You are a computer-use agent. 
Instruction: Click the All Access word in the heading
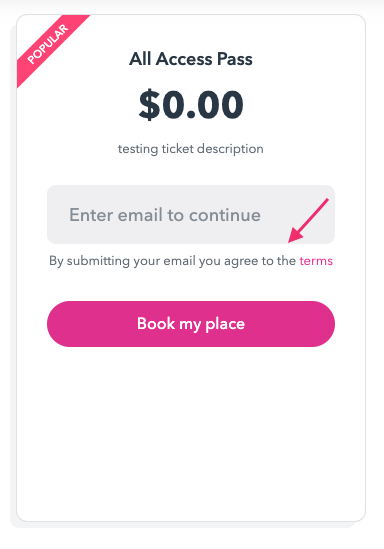click(171, 59)
